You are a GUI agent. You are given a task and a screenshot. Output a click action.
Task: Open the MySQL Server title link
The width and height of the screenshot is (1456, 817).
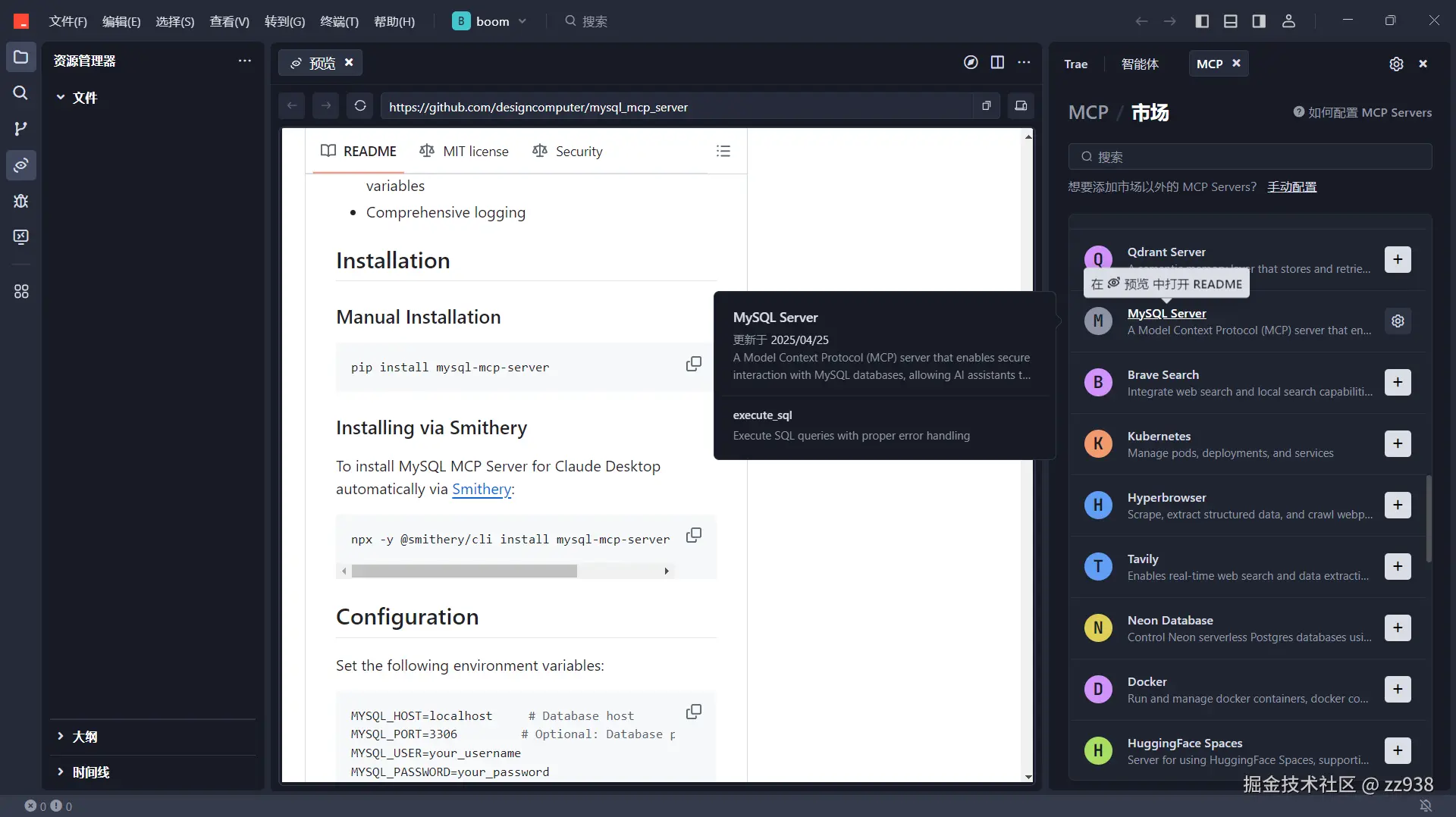(1166, 314)
